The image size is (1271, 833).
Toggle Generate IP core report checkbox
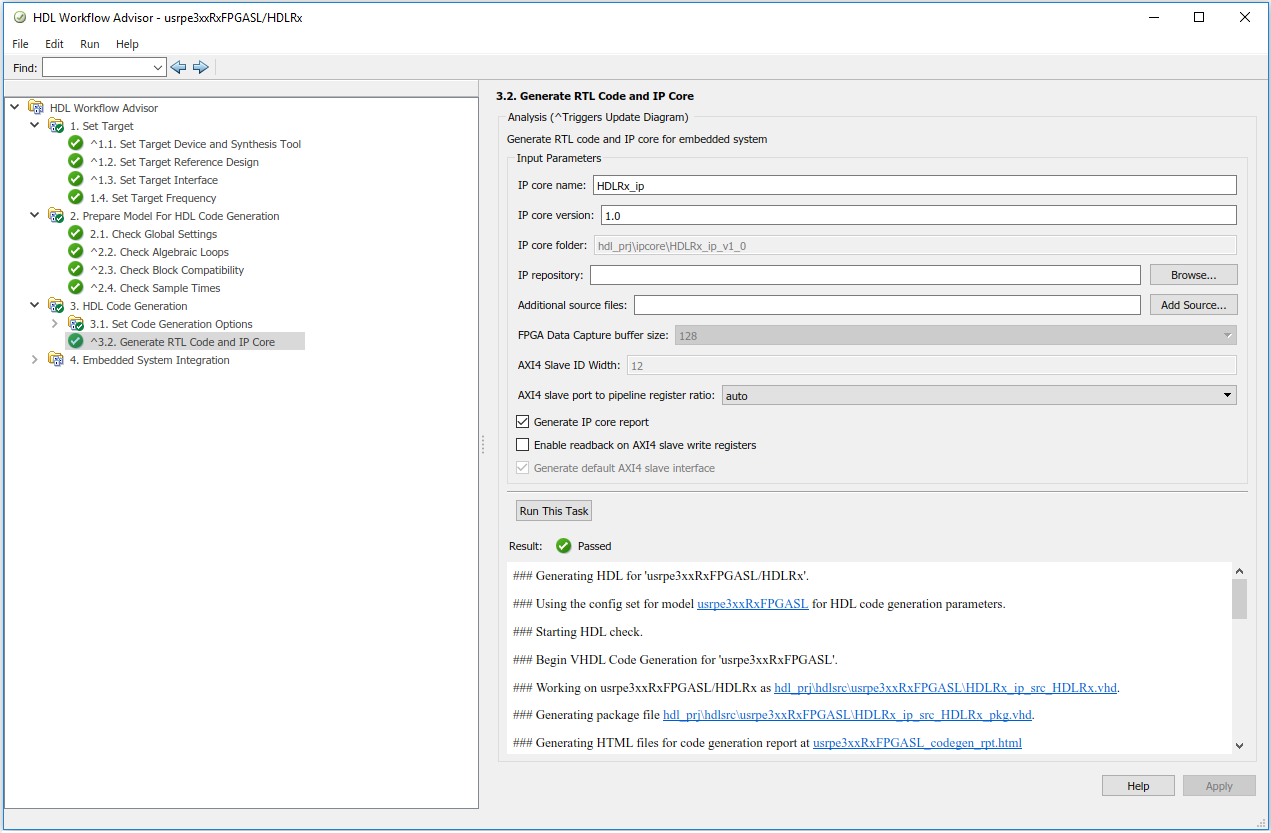tap(522, 422)
